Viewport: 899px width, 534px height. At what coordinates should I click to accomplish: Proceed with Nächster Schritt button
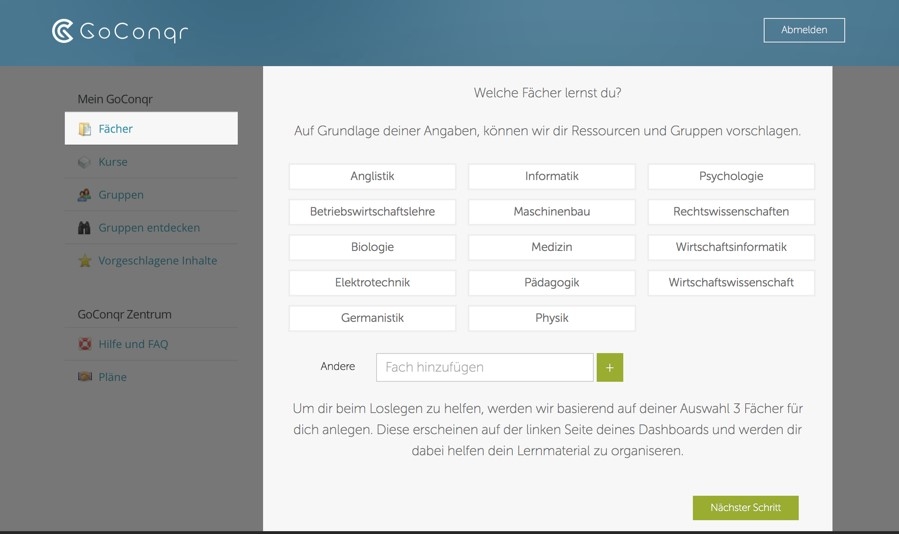point(745,508)
